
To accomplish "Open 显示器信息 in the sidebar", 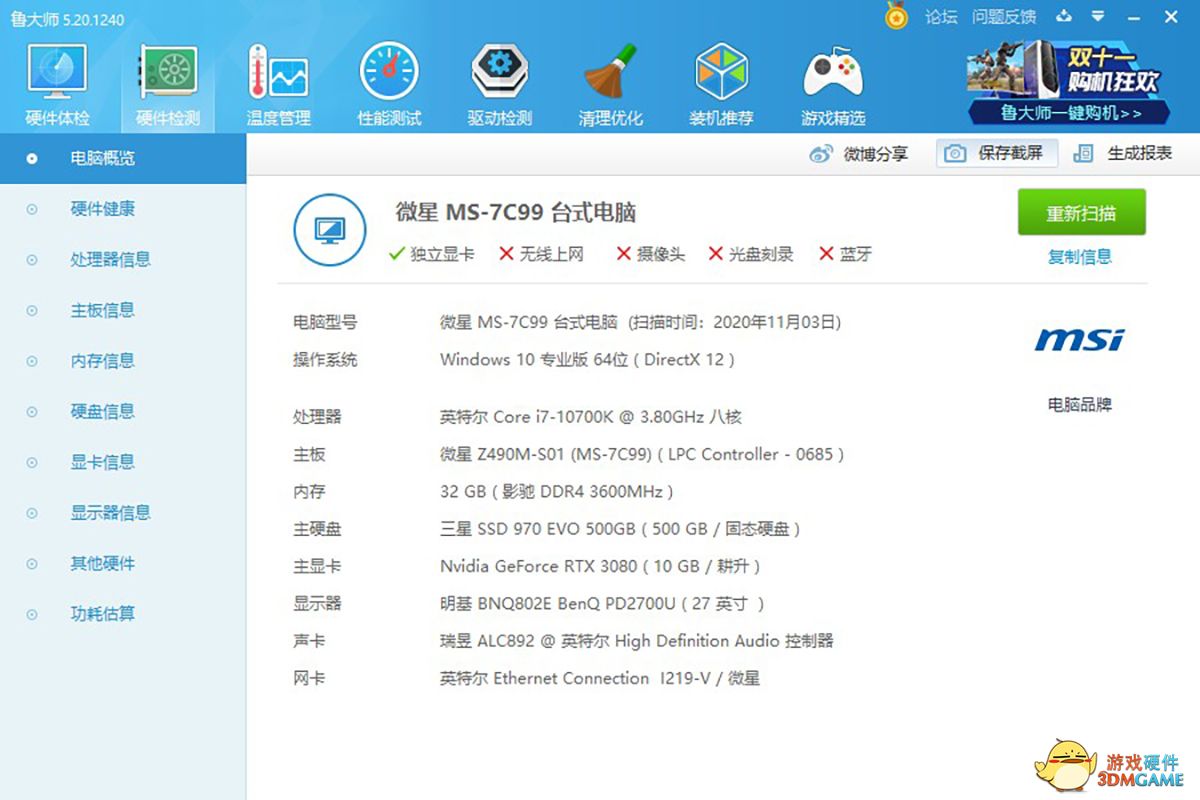I will 123,513.
